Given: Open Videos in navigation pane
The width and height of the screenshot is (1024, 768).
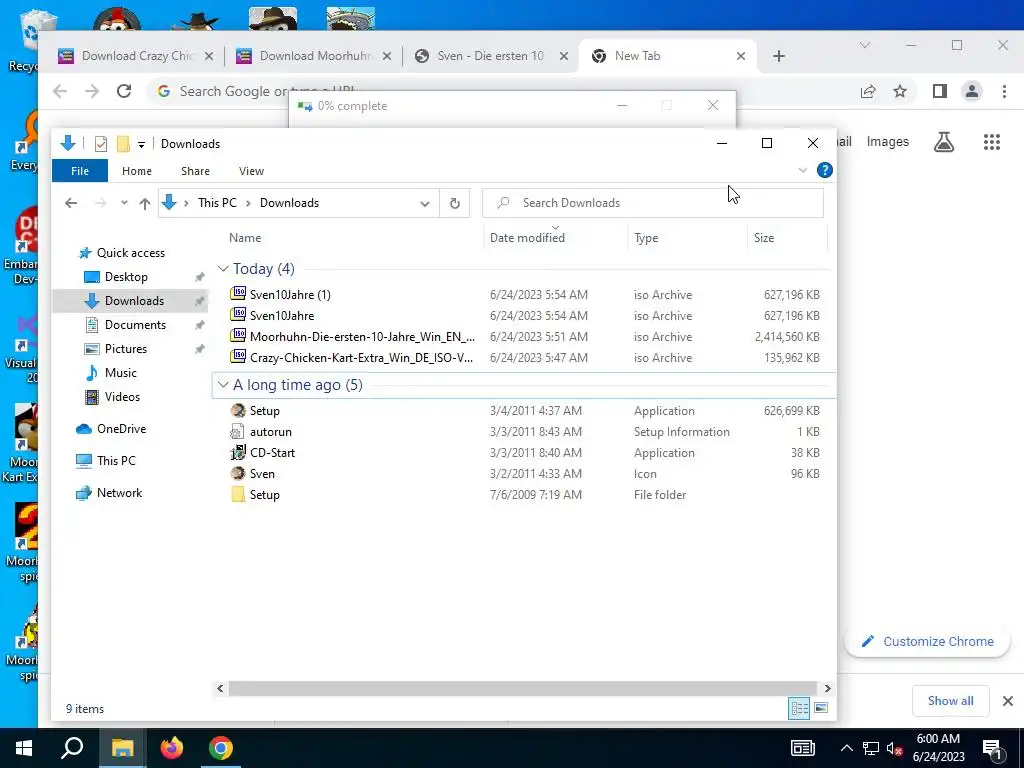Looking at the screenshot, I should [x=122, y=397].
